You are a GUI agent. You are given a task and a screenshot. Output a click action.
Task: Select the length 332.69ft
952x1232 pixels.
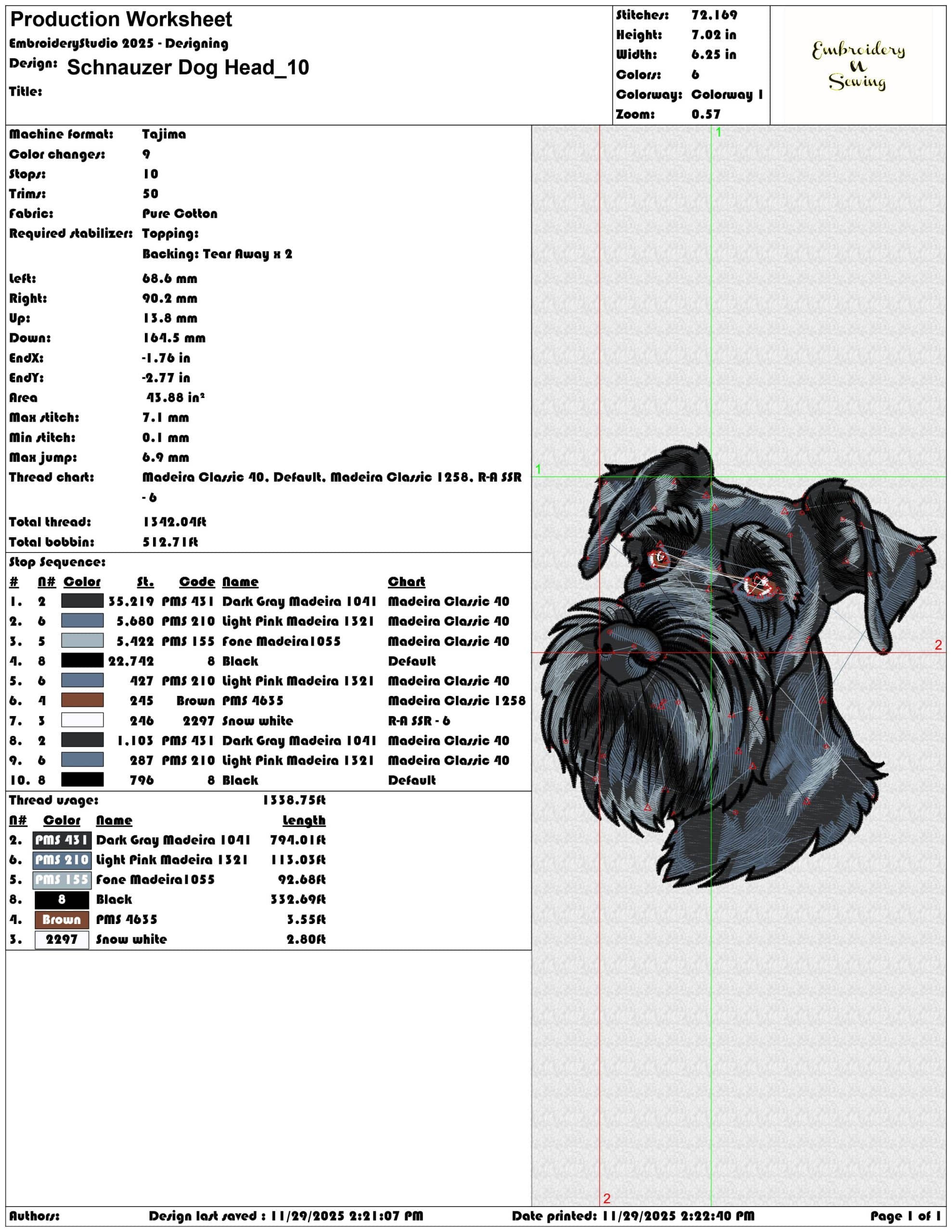tap(298, 900)
